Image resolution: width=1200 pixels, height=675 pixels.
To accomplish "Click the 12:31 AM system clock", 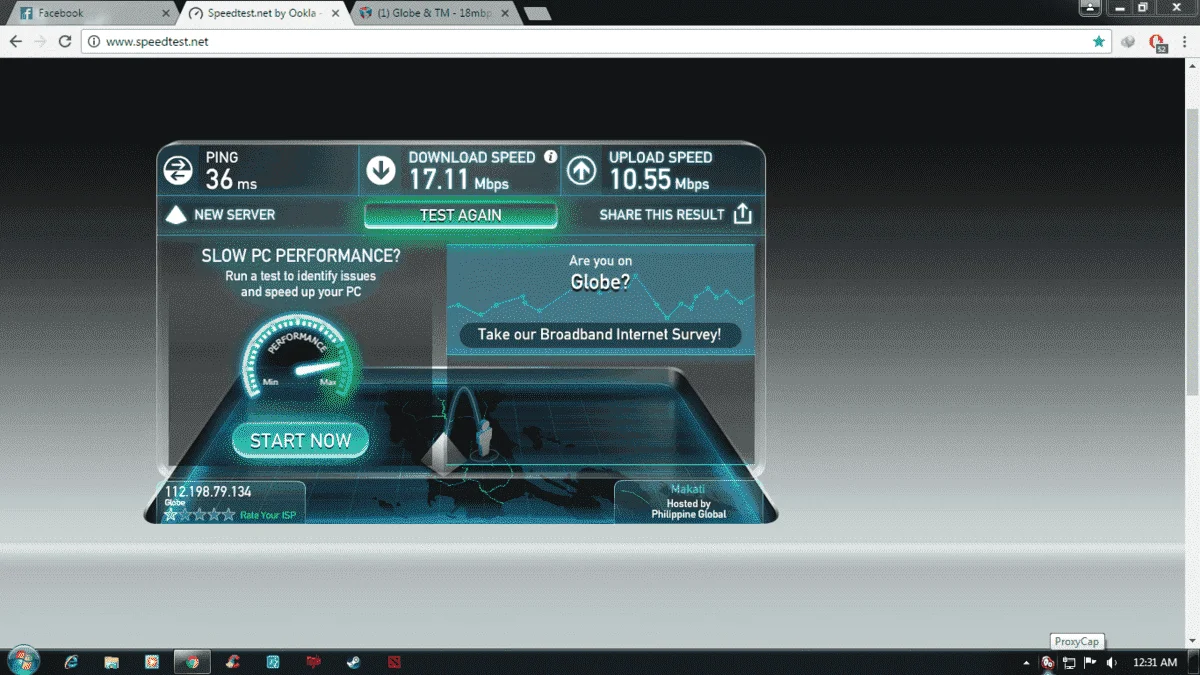I will tap(1155, 662).
